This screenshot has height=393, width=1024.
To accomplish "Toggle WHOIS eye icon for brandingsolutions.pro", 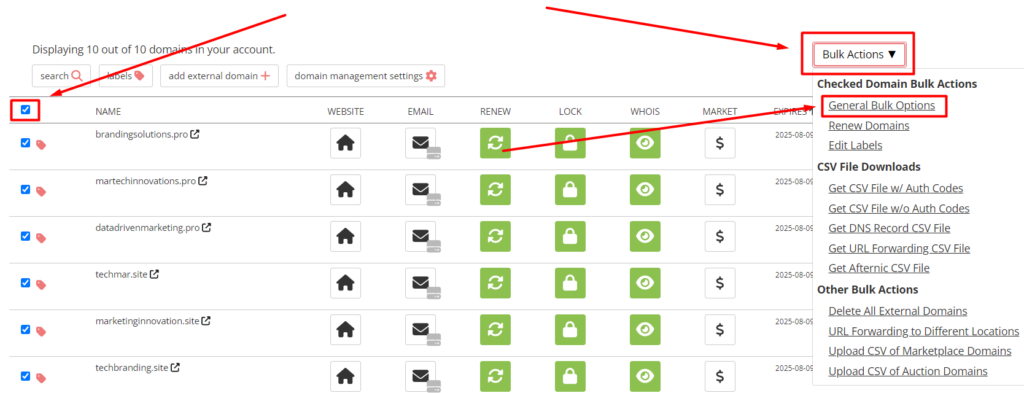I will click(x=645, y=143).
